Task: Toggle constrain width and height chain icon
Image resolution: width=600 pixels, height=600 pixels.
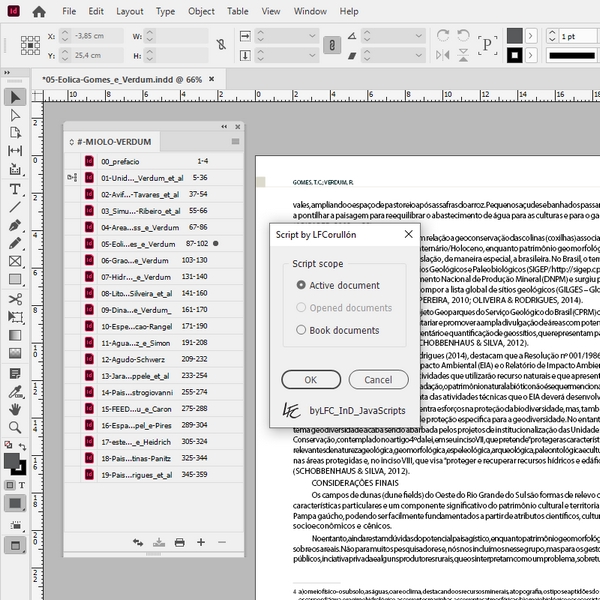Action: point(222,45)
